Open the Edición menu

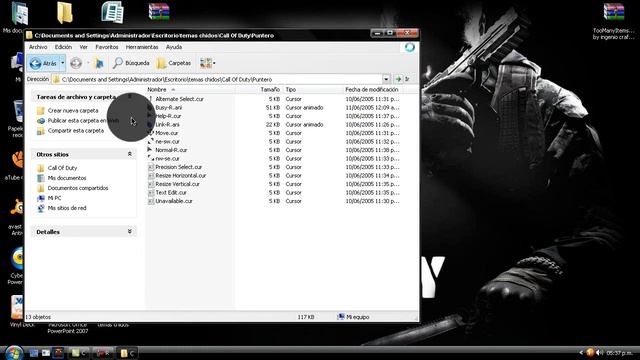click(63, 47)
